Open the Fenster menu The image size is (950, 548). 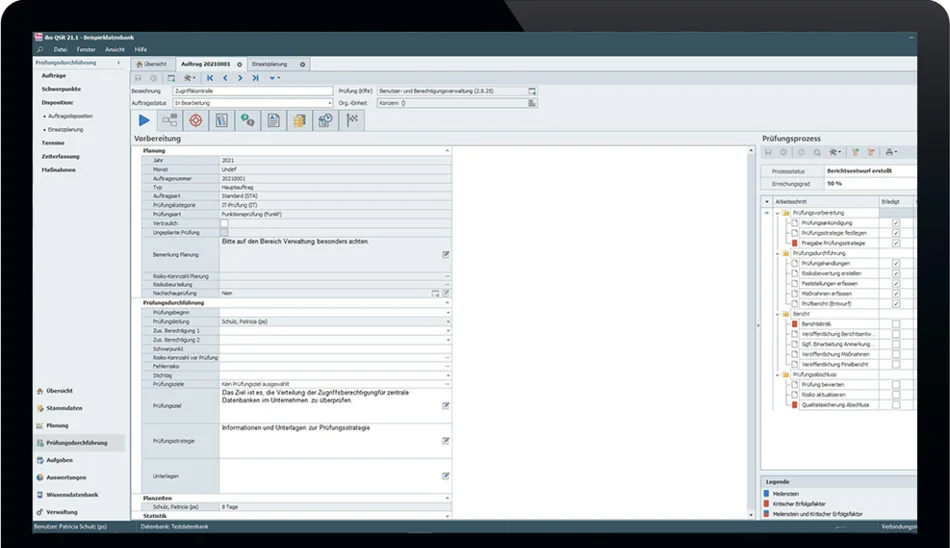click(x=86, y=50)
